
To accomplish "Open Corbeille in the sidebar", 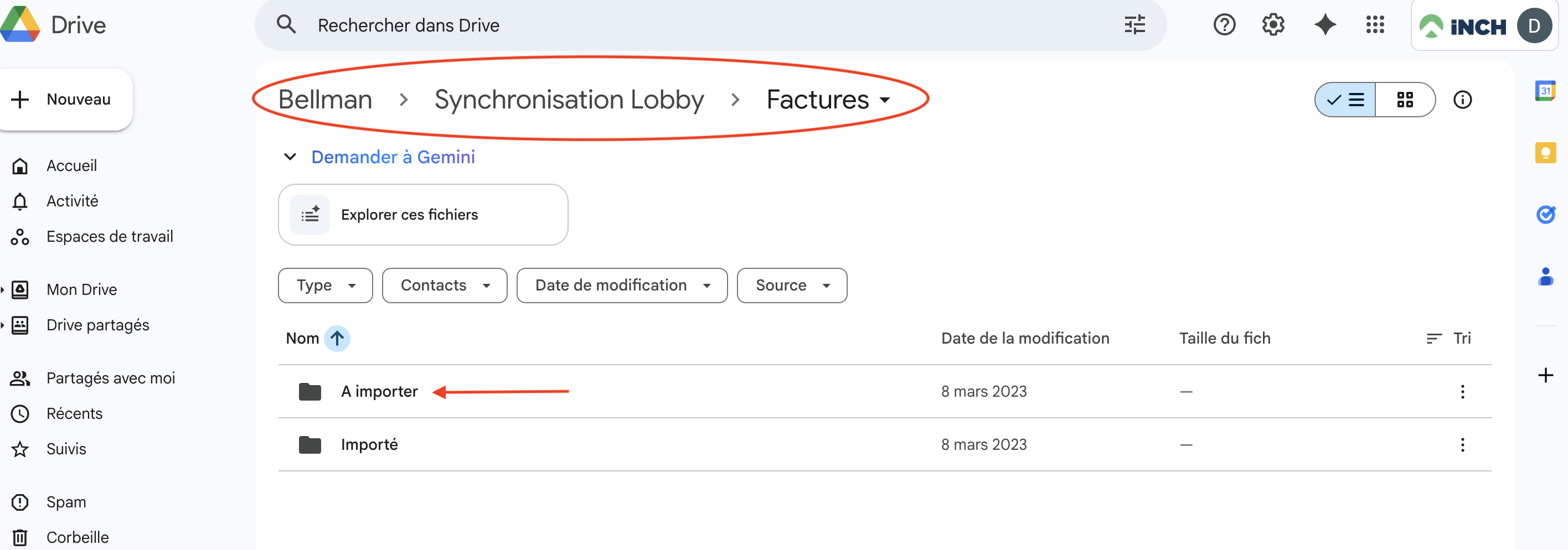I will 78,537.
